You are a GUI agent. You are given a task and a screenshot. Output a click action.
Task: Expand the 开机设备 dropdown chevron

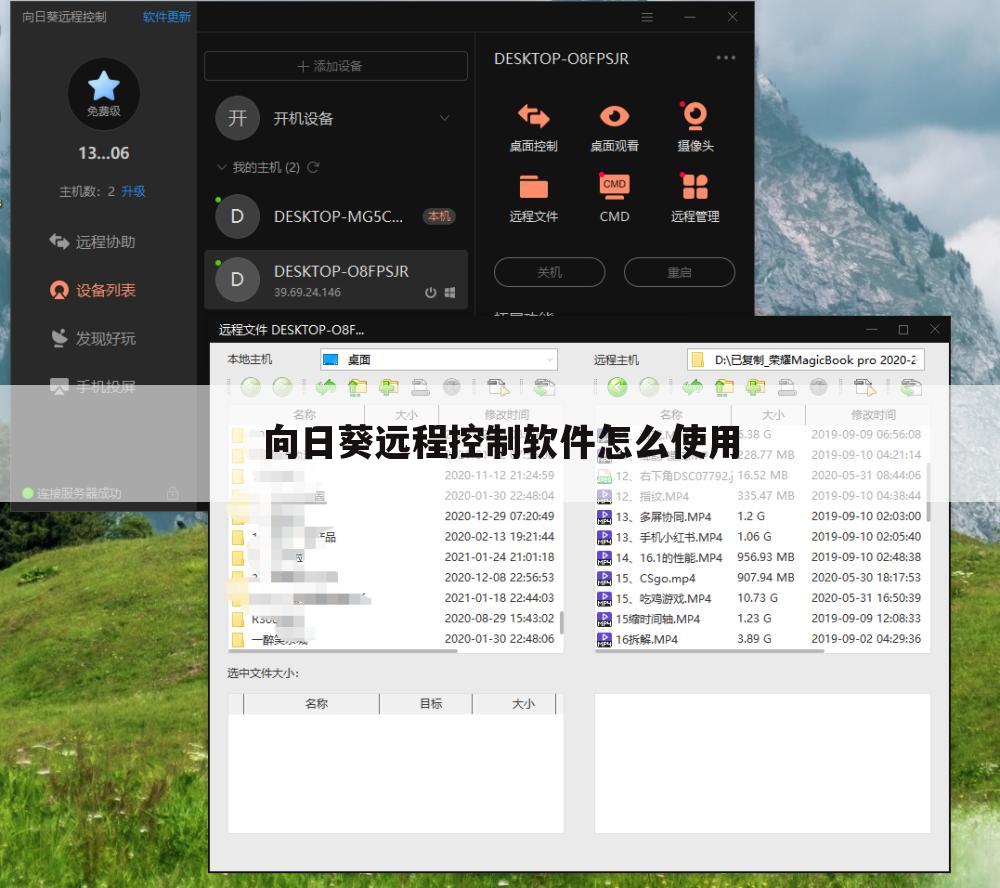pyautogui.click(x=445, y=118)
